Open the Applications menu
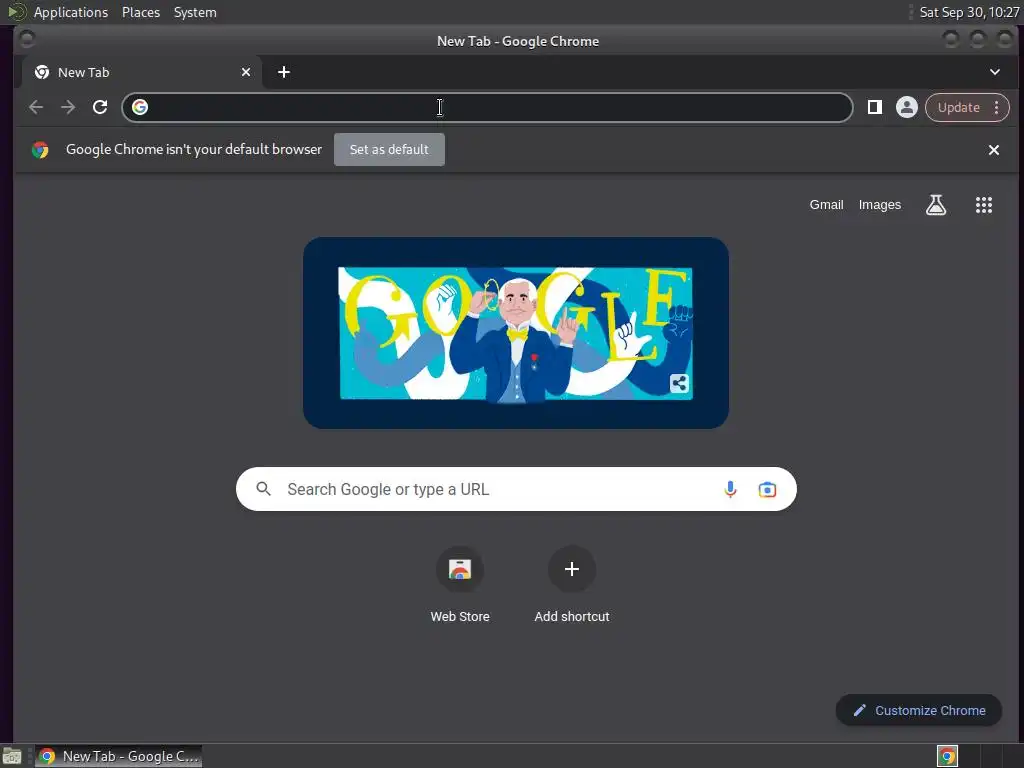 (71, 12)
